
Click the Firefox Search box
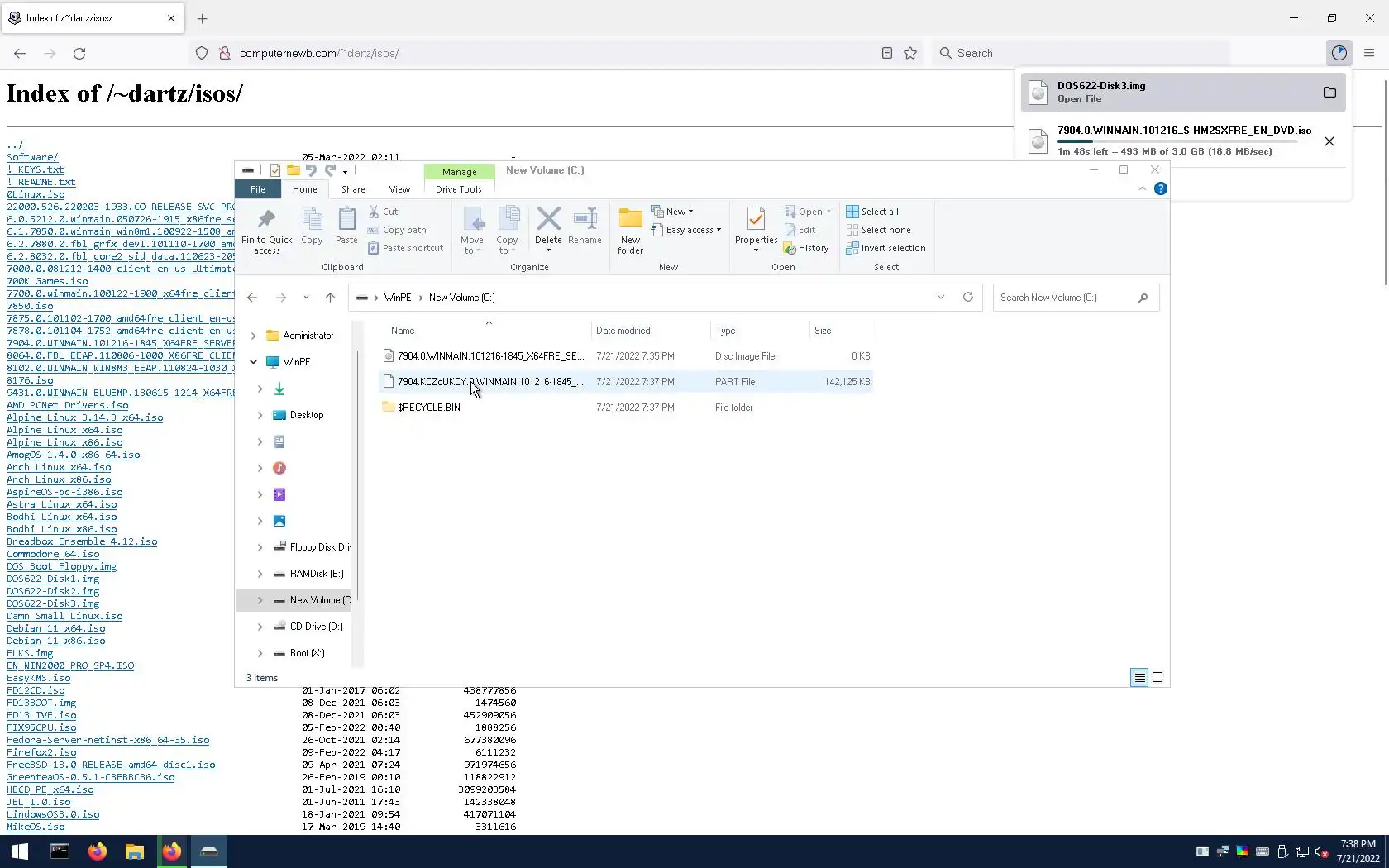pyautogui.click(x=1081, y=53)
